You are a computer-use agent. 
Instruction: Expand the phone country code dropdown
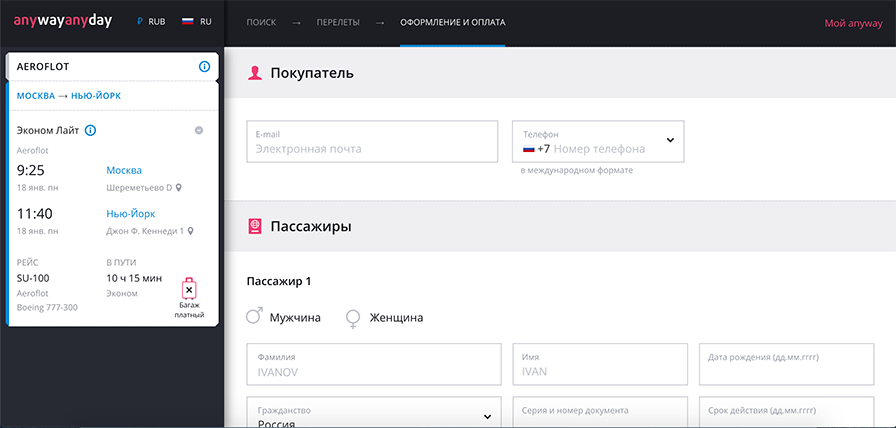(x=669, y=142)
